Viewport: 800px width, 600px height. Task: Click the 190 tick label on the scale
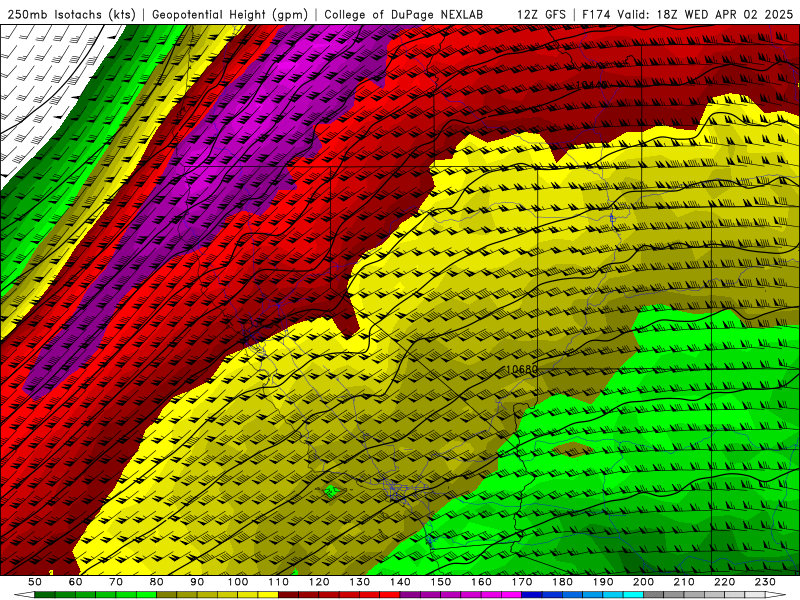pyautogui.click(x=603, y=582)
